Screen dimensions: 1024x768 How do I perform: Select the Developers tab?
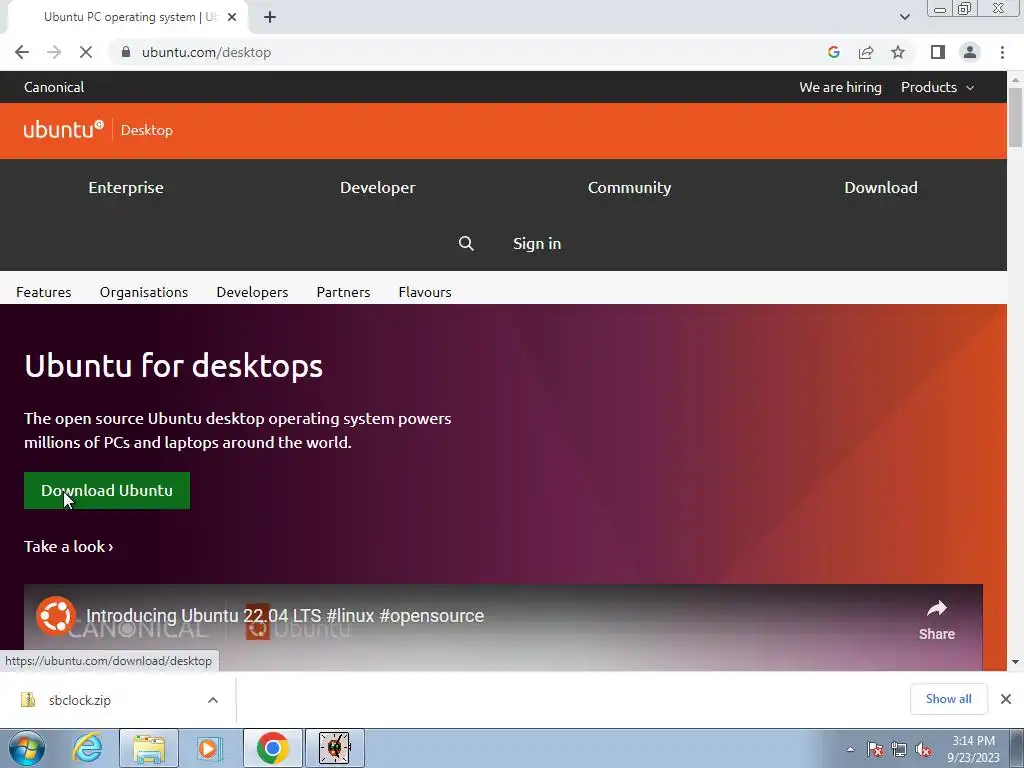pyautogui.click(x=252, y=292)
